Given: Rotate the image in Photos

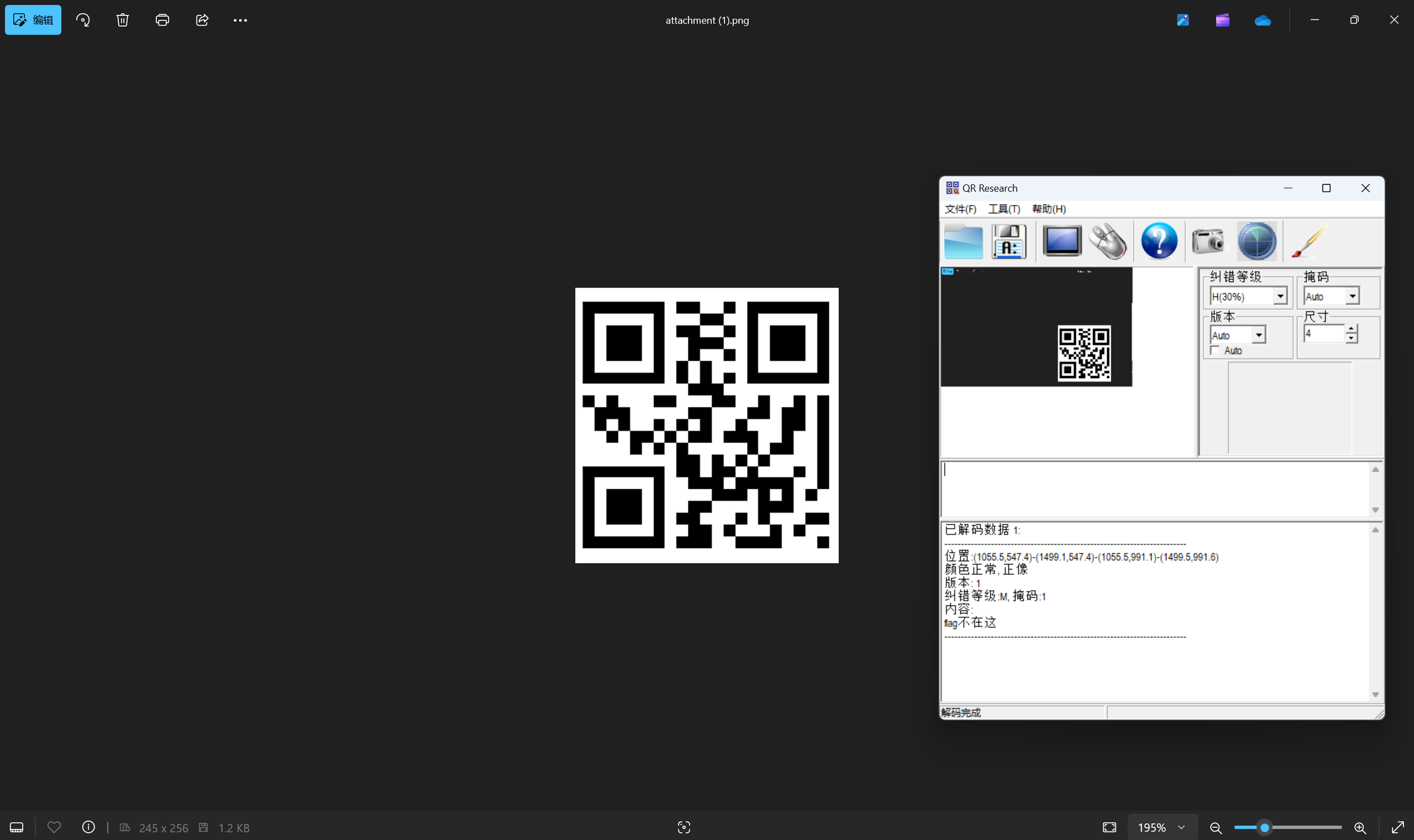Looking at the screenshot, I should [83, 20].
